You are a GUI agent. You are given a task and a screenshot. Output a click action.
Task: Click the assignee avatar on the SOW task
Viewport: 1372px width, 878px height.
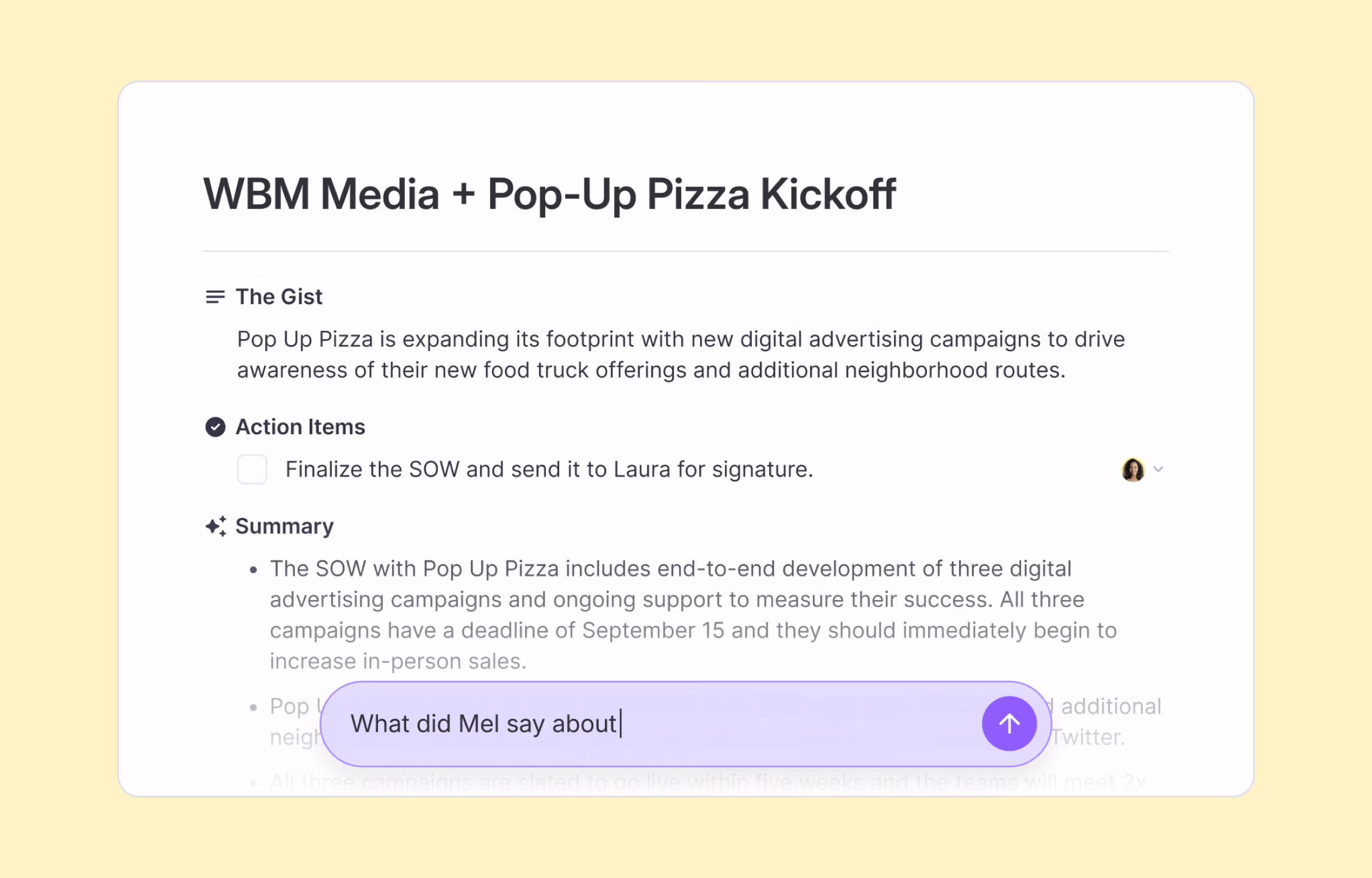tap(1134, 469)
